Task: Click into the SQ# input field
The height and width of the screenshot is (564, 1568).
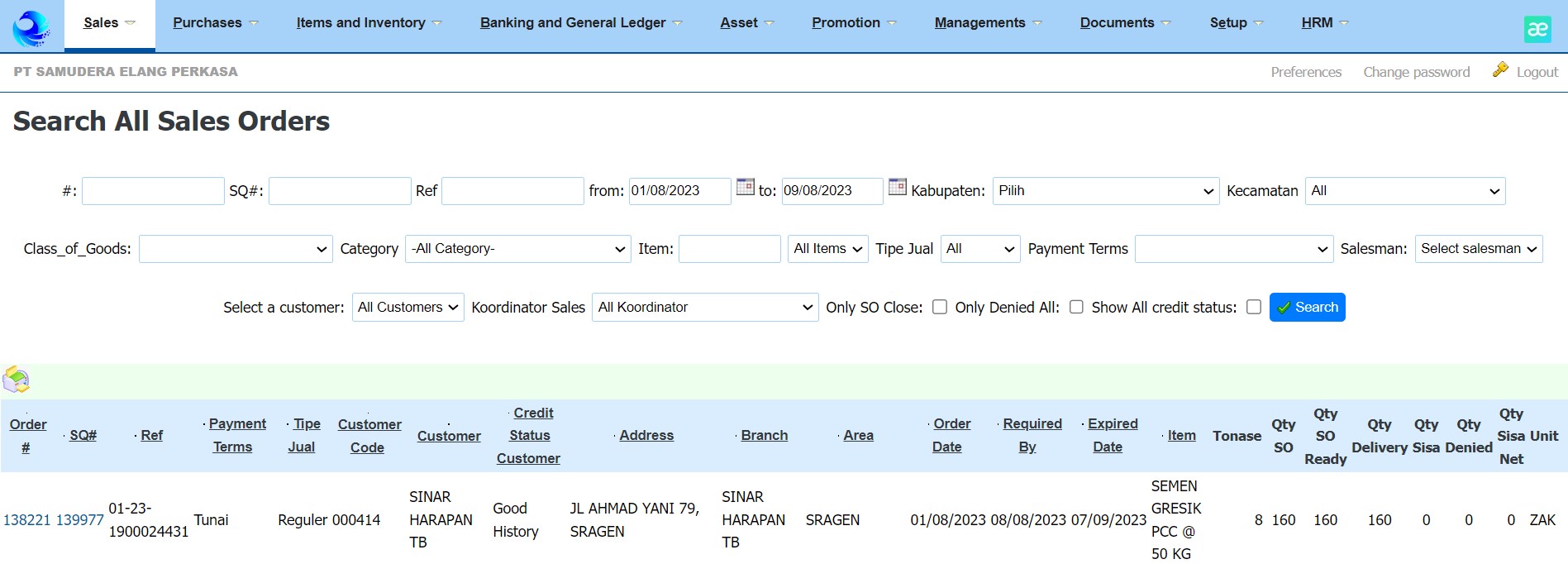Action: click(339, 191)
